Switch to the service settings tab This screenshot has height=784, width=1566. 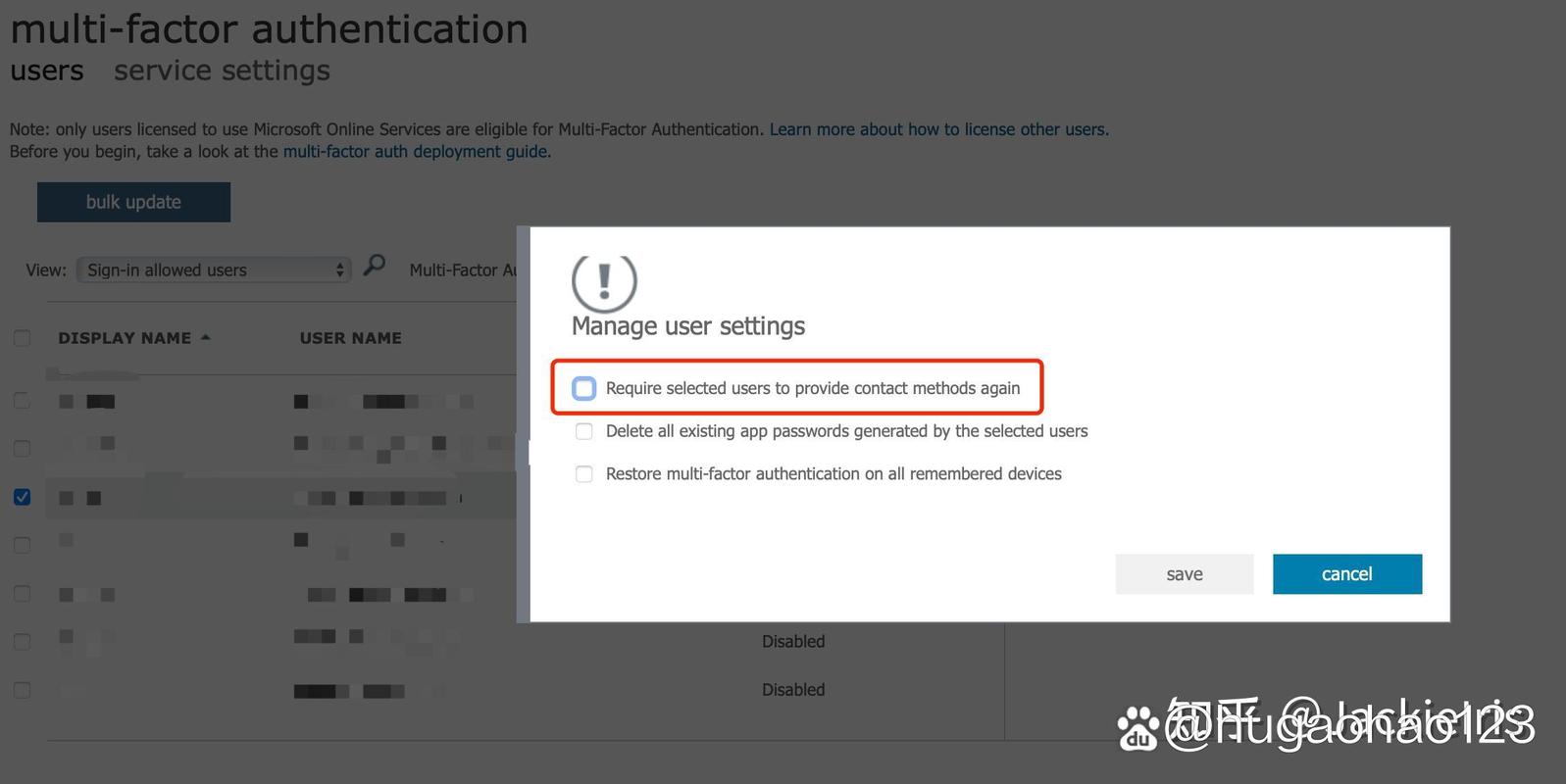222,71
